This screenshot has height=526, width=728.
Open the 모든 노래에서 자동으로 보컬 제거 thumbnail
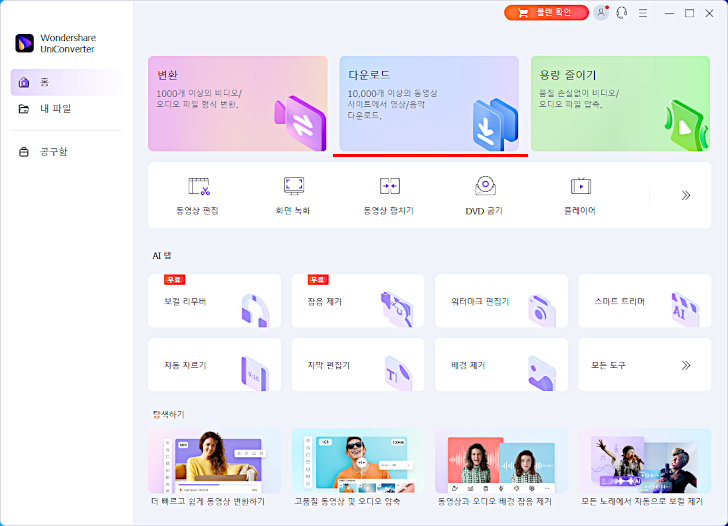[645, 461]
